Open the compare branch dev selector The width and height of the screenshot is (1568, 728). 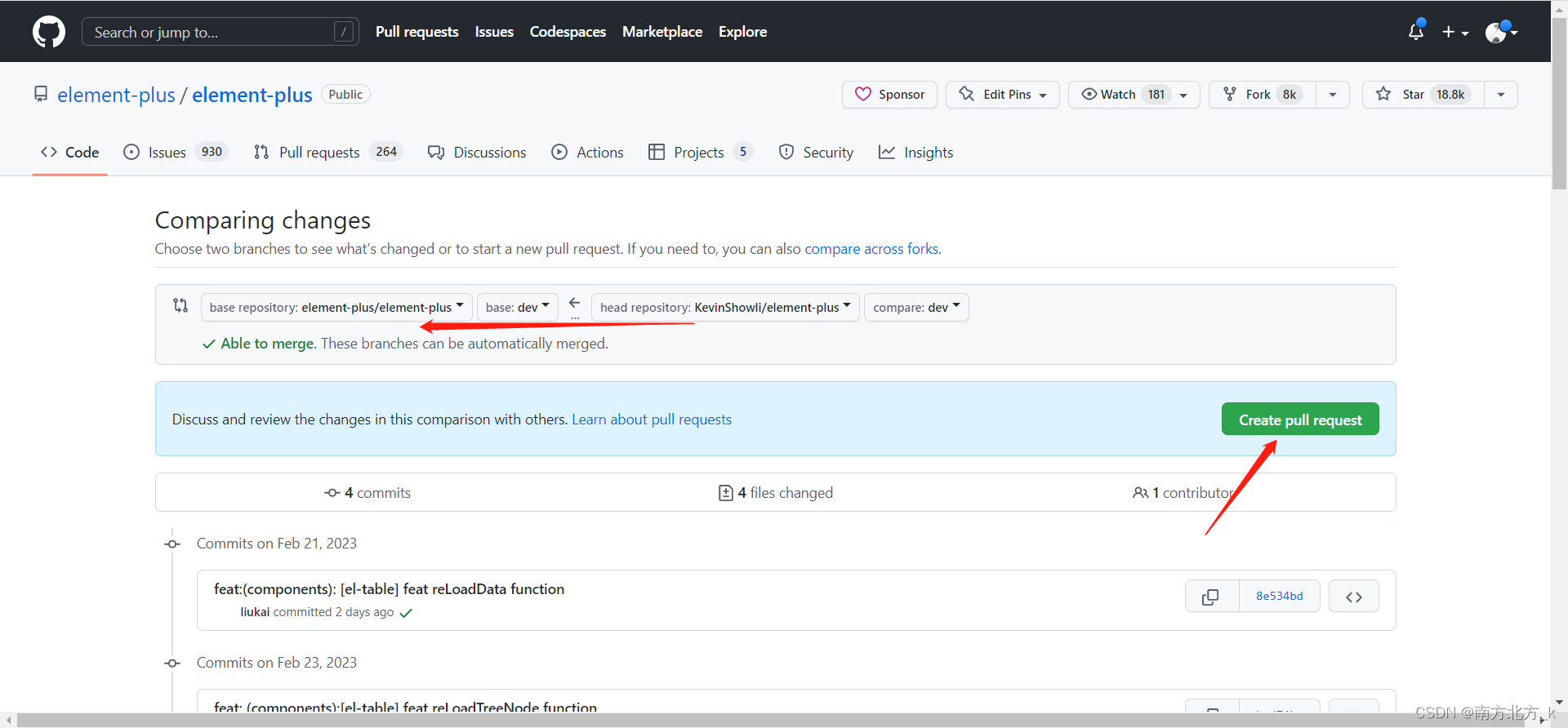click(x=916, y=307)
